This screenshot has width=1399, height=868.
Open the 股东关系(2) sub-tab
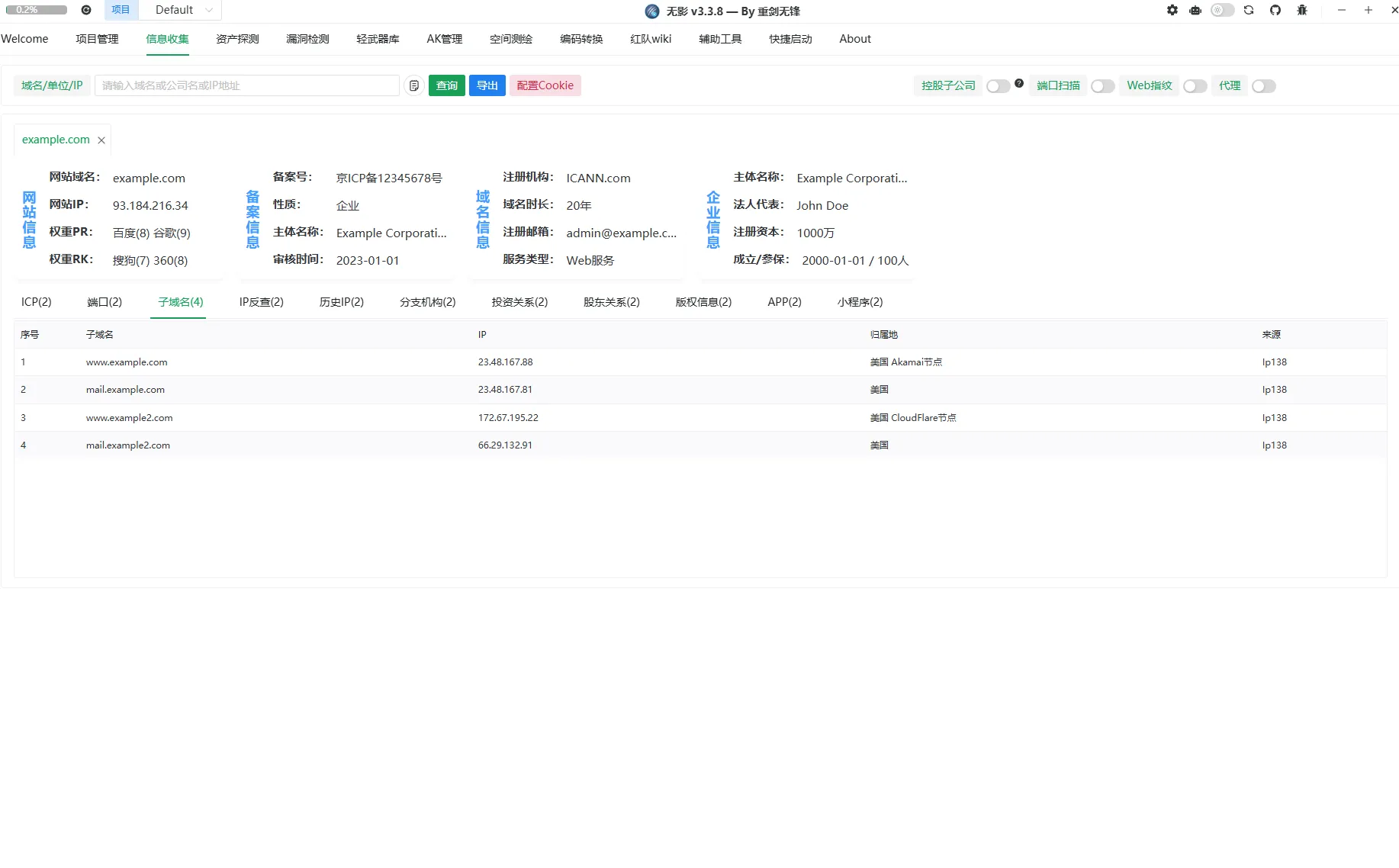pyautogui.click(x=612, y=302)
